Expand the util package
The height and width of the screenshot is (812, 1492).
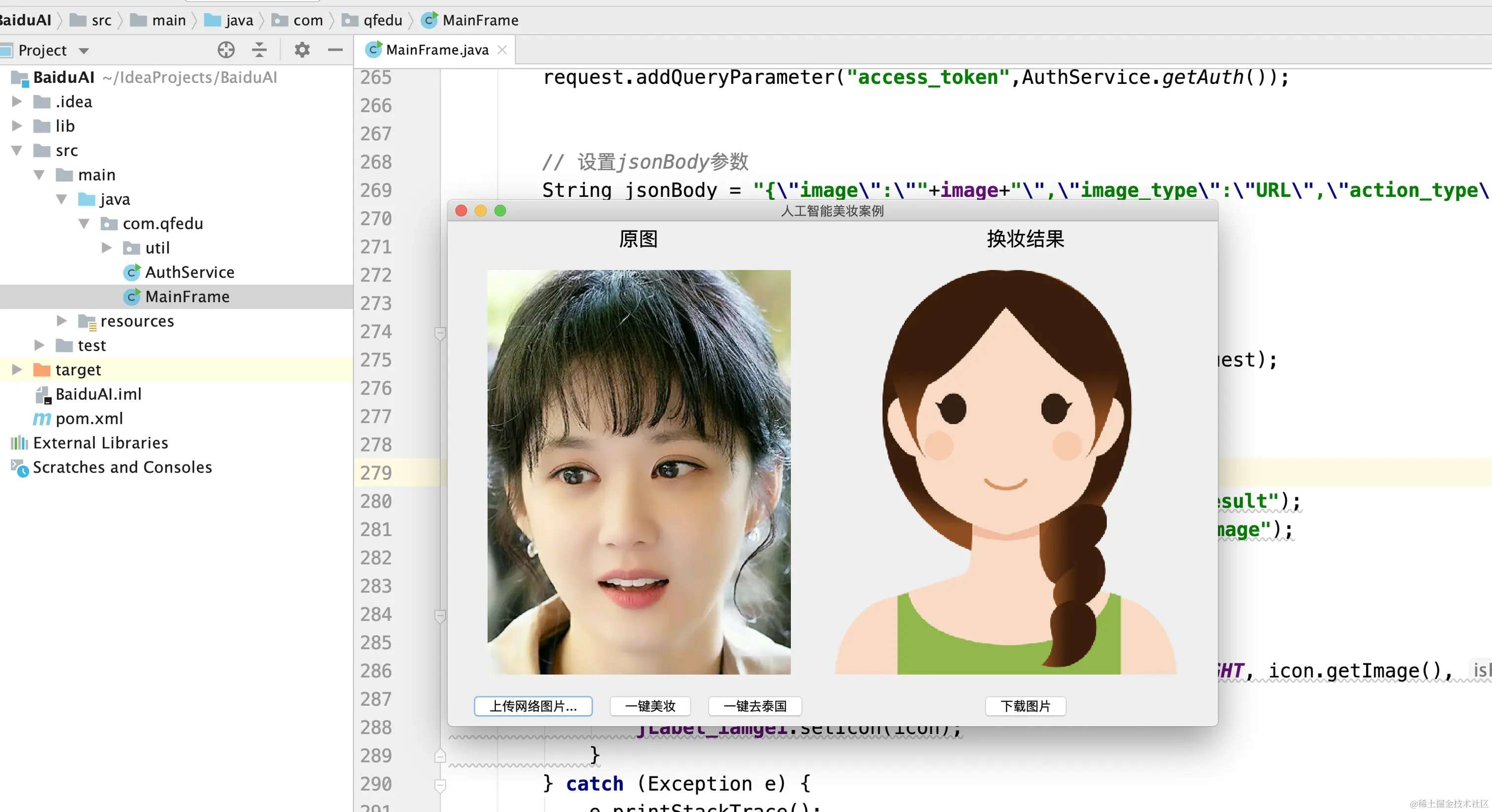coord(107,248)
